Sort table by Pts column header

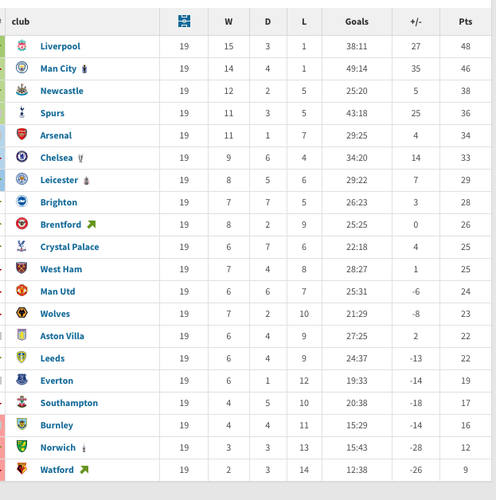[x=465, y=22]
